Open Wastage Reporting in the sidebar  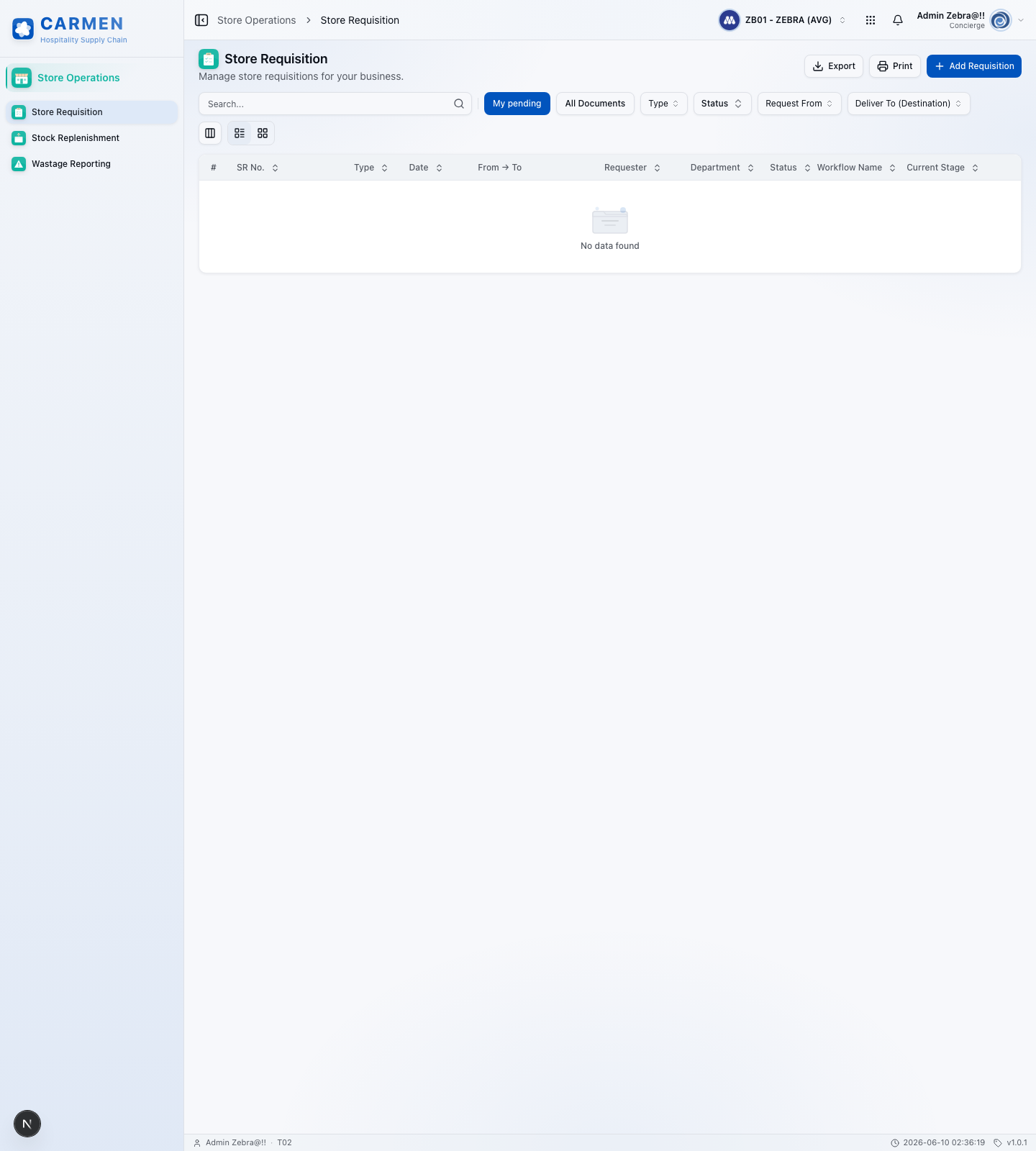(x=91, y=164)
